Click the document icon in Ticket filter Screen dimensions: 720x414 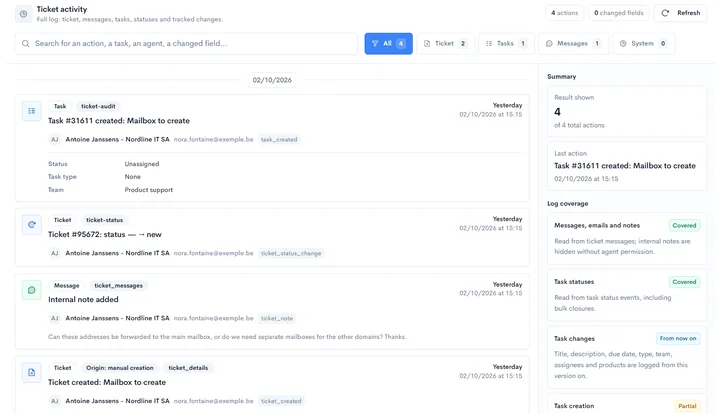coord(427,44)
